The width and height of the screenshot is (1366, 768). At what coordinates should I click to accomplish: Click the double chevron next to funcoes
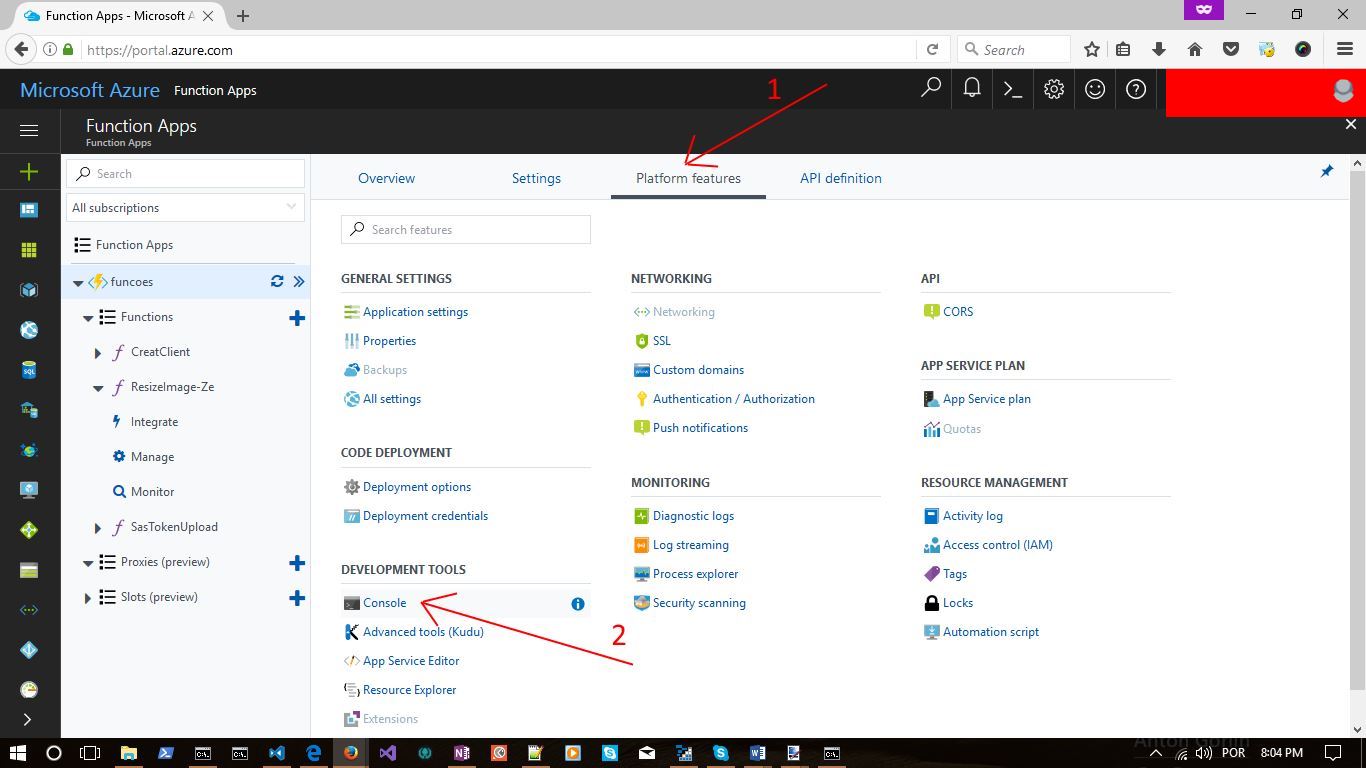click(x=298, y=282)
